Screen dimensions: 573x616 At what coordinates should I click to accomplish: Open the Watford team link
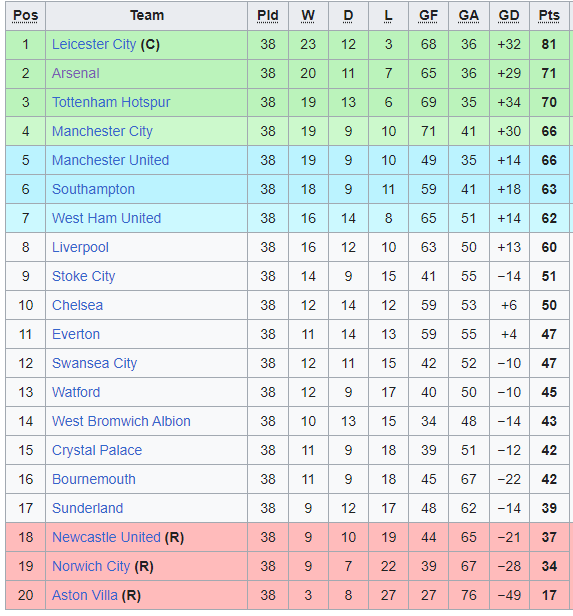(x=76, y=392)
